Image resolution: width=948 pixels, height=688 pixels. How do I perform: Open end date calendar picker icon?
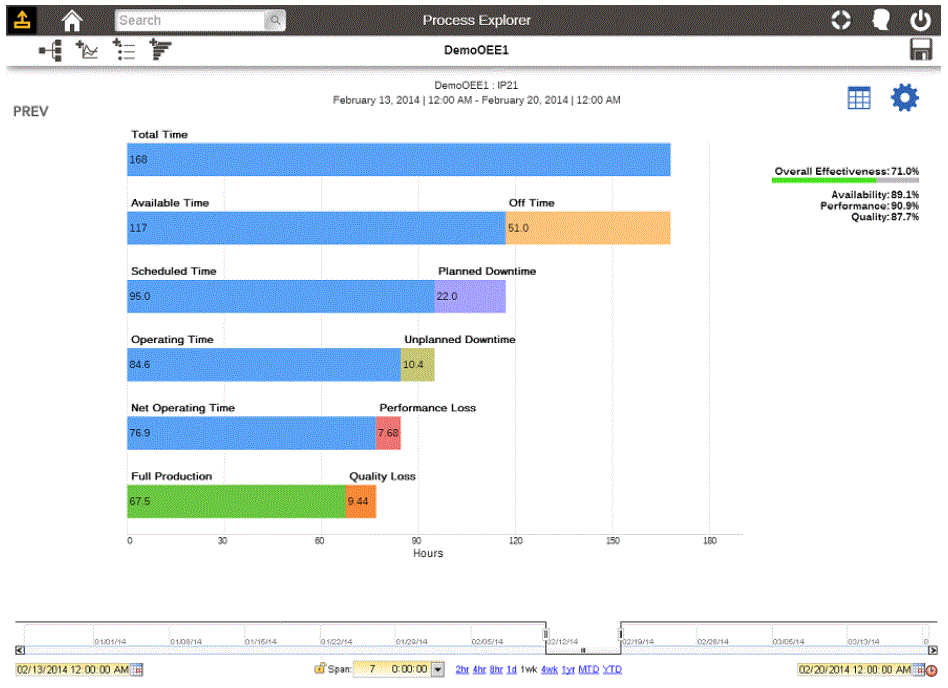(919, 669)
